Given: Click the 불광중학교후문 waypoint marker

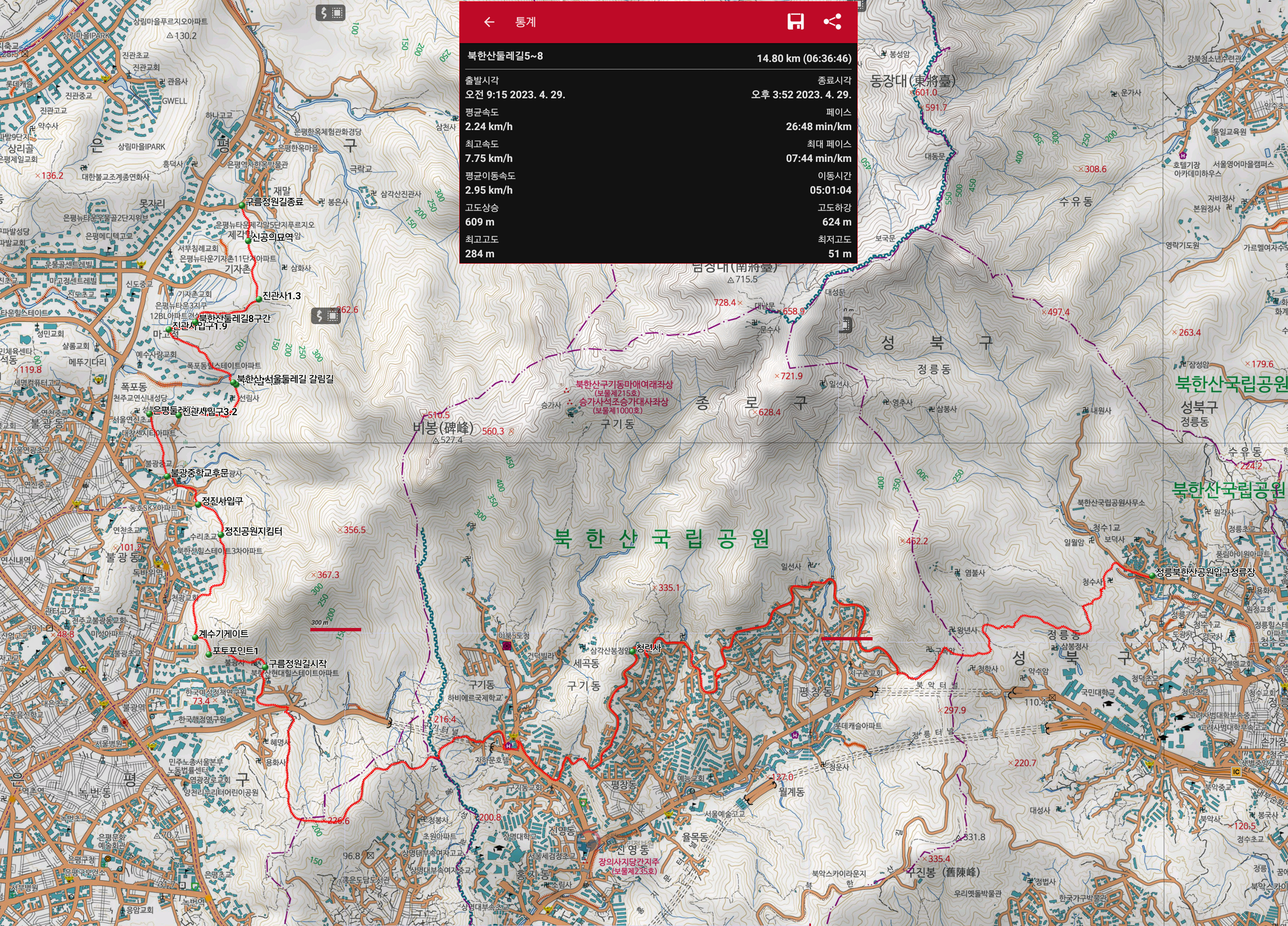Looking at the screenshot, I should click(168, 476).
